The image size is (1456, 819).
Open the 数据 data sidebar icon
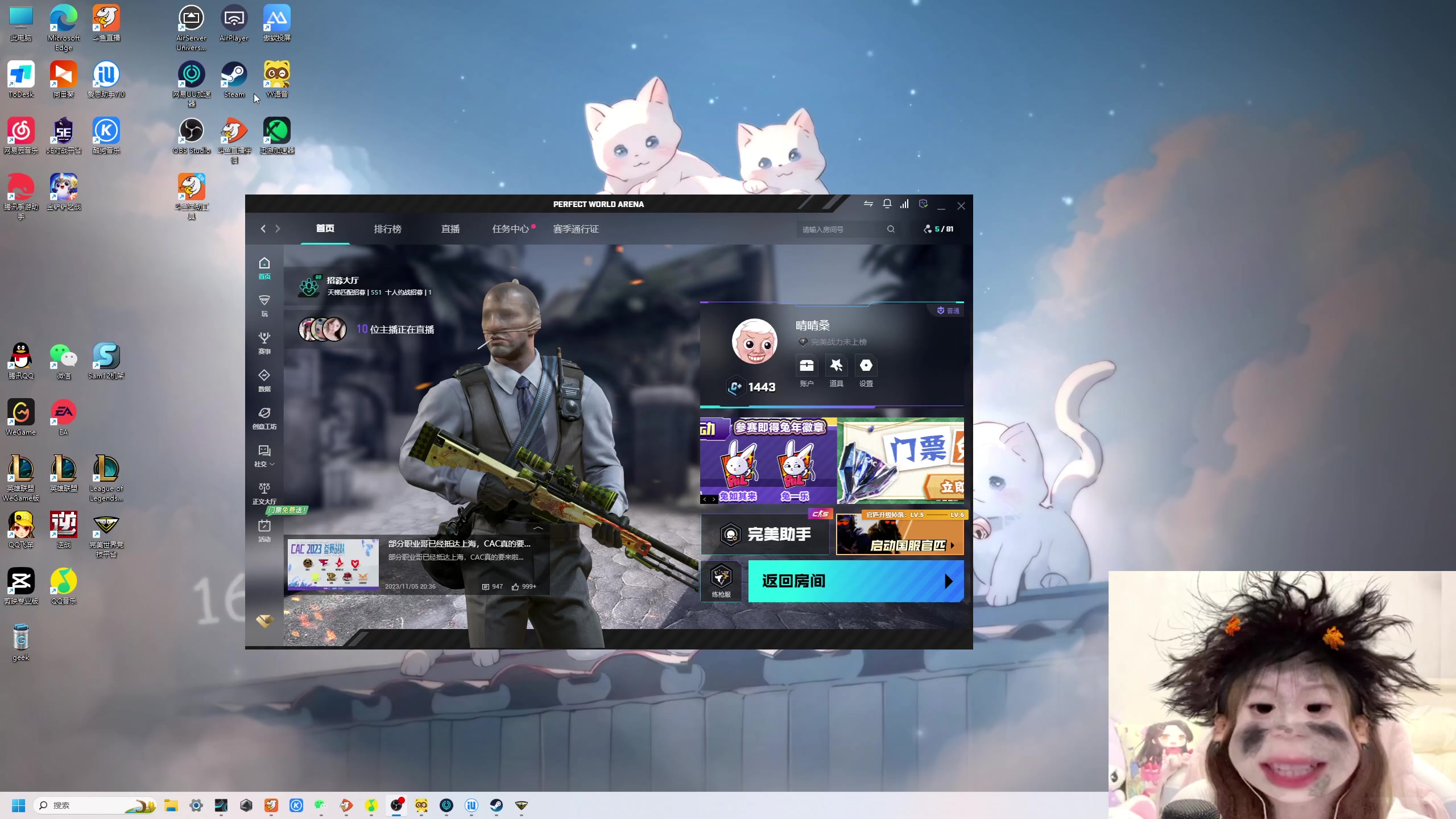264,381
